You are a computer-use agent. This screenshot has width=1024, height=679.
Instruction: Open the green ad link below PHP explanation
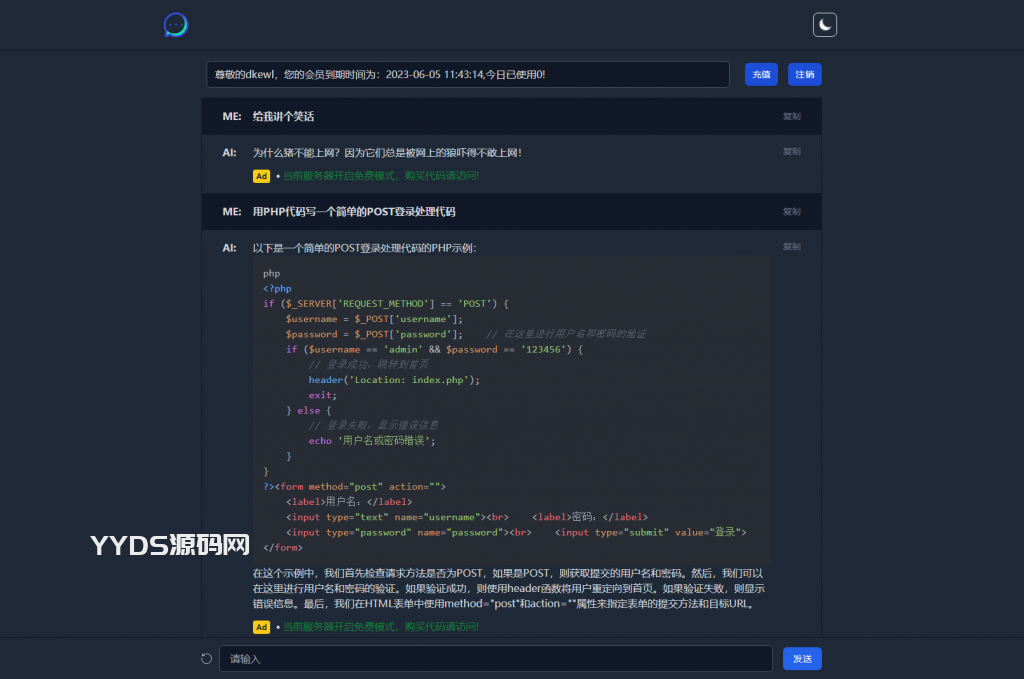(x=380, y=627)
